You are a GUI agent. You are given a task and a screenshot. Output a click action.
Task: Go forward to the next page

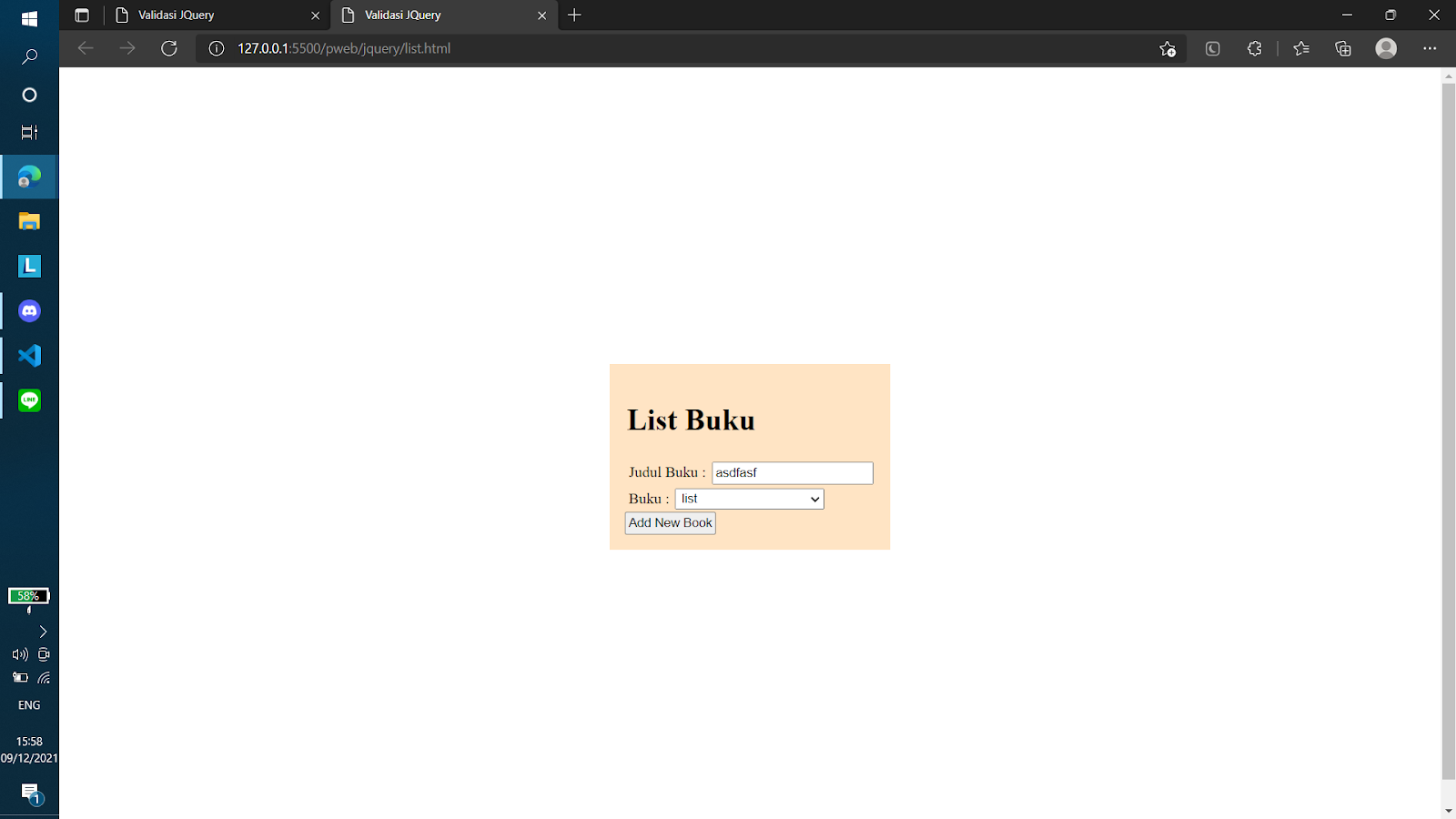coord(127,48)
